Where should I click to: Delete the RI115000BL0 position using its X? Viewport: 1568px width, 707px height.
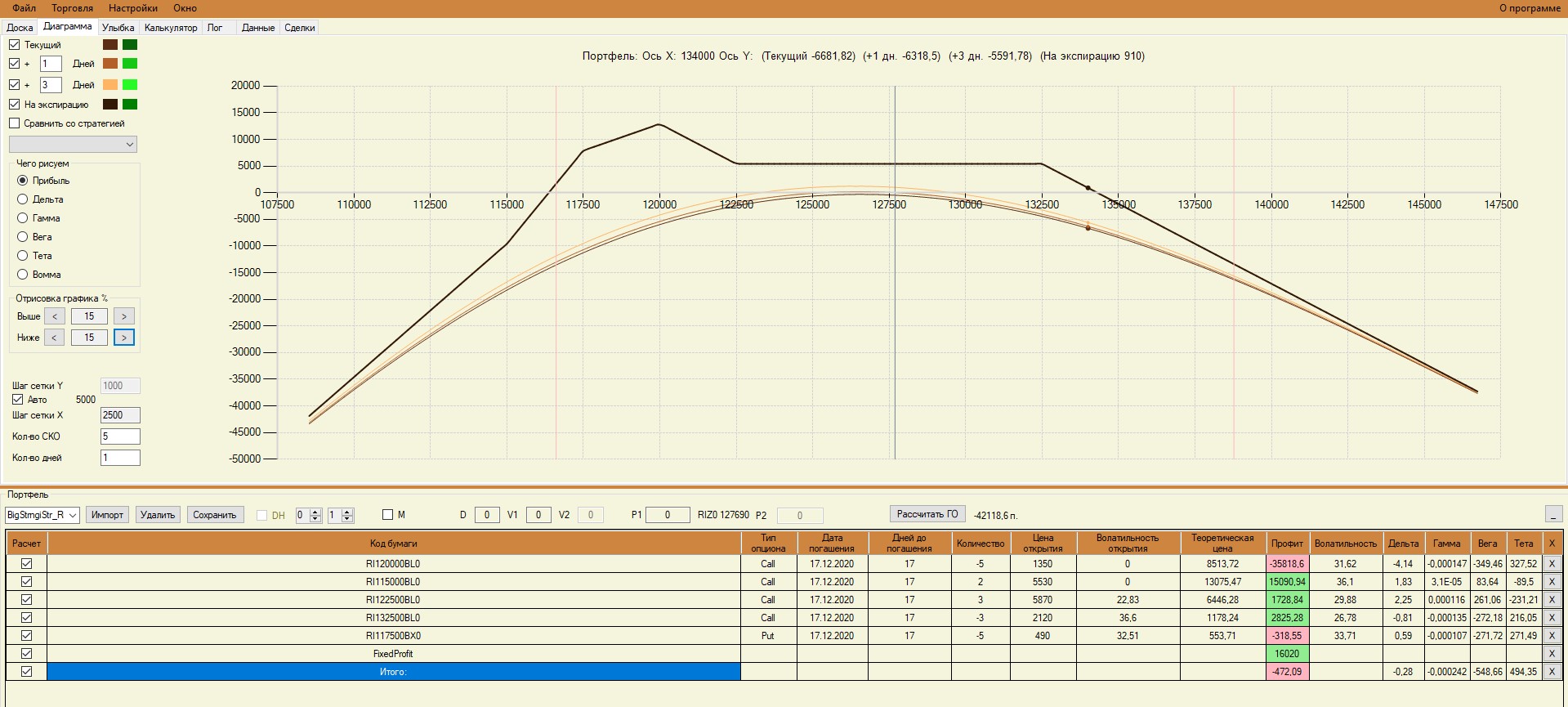[x=1552, y=582]
